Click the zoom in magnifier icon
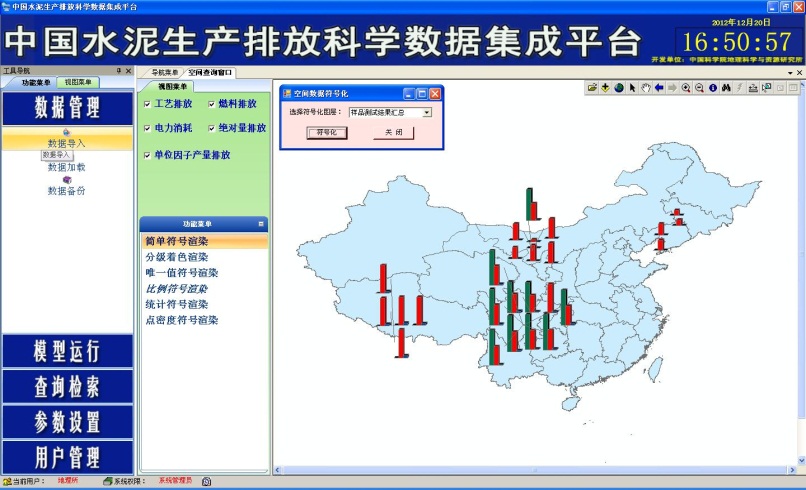The height and width of the screenshot is (490, 806). (x=686, y=89)
